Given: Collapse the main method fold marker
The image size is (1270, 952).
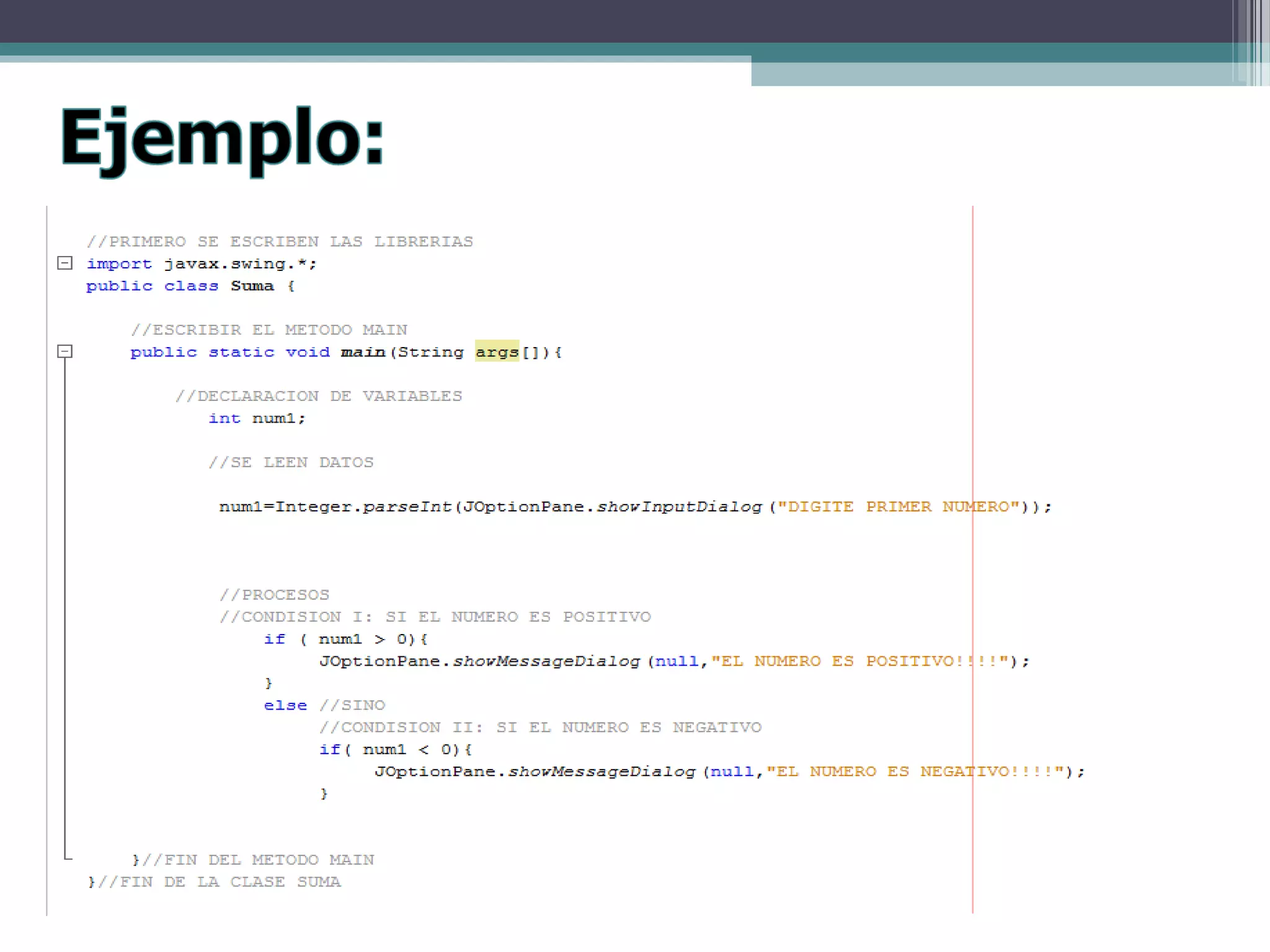Looking at the screenshot, I should pos(64,351).
